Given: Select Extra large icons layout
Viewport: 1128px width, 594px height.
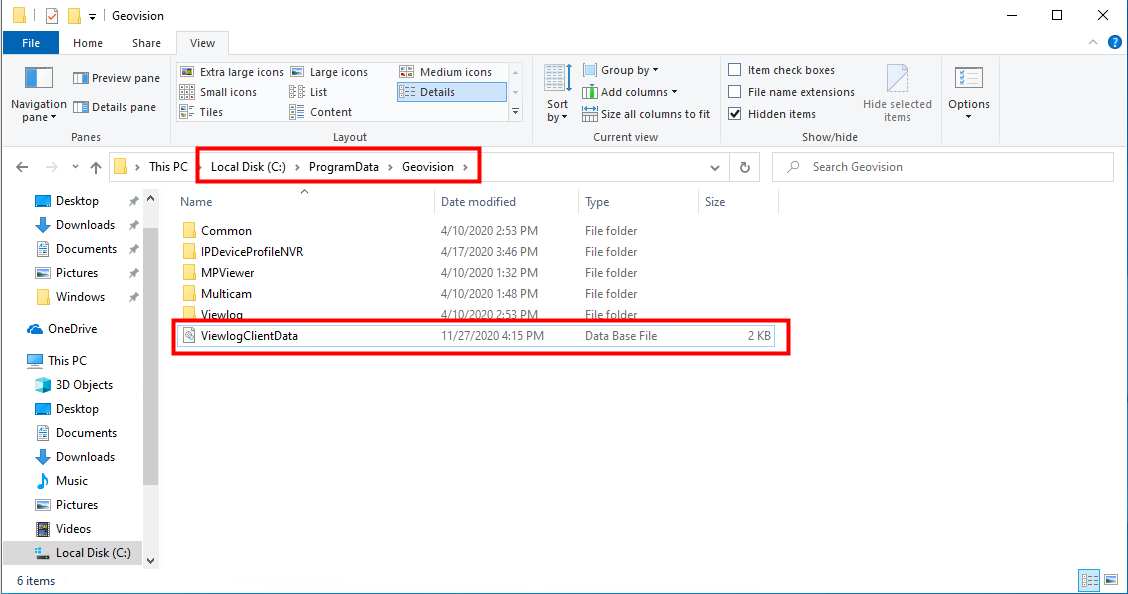Looking at the screenshot, I should coord(232,72).
